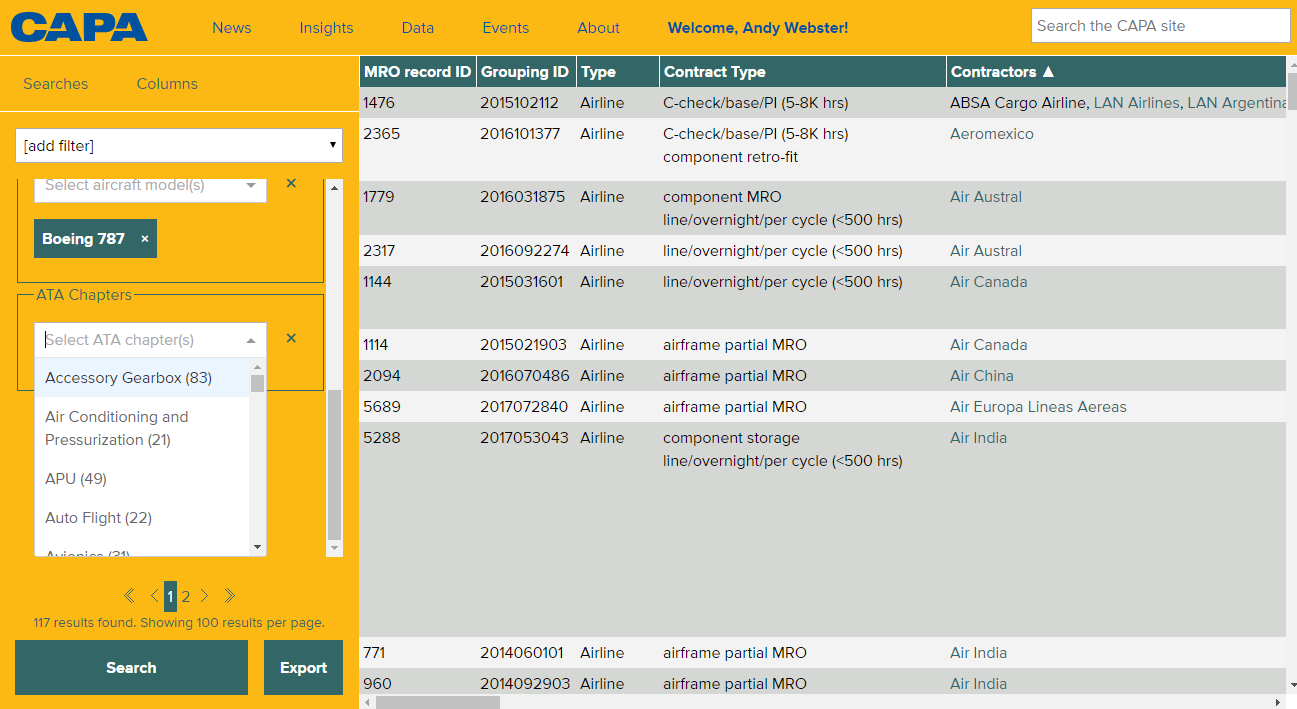Focus the Search the CAPA site field
Viewport: 1297px width, 709px height.
[1160, 26]
